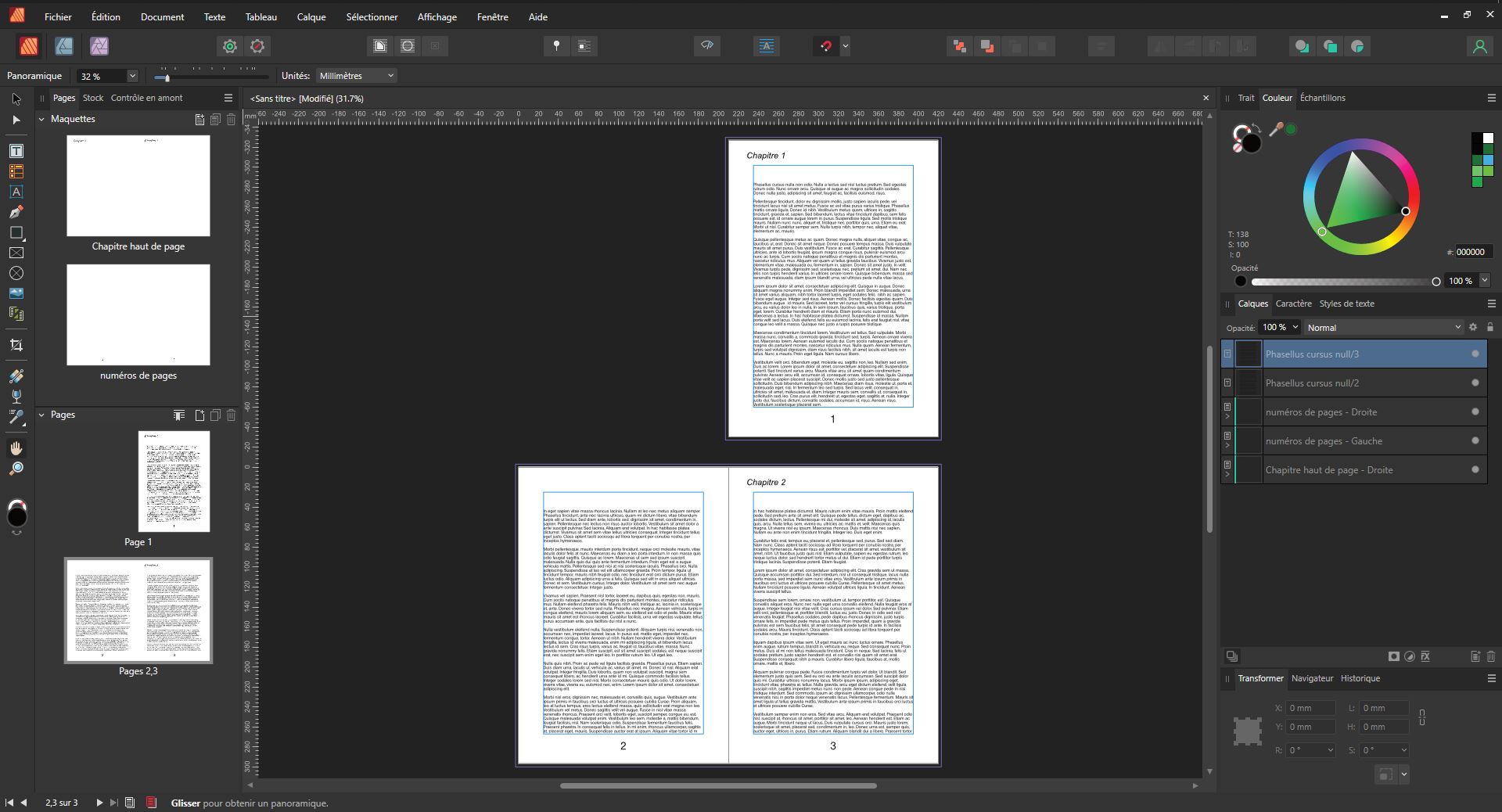This screenshot has height=812, width=1502.
Task: Select the Pages 2,3 thumbnail
Action: tap(138, 610)
